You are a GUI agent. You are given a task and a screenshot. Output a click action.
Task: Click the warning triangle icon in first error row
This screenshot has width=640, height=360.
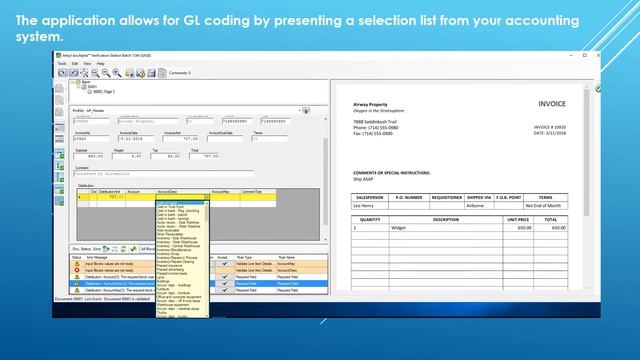point(77,264)
